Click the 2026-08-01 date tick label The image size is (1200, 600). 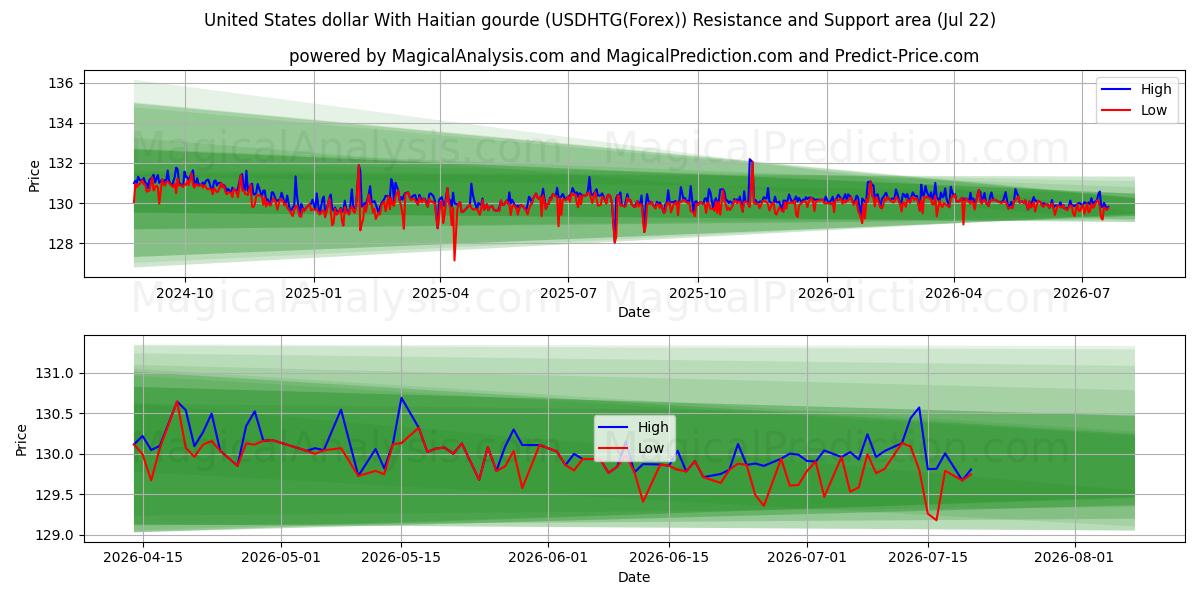[1074, 558]
